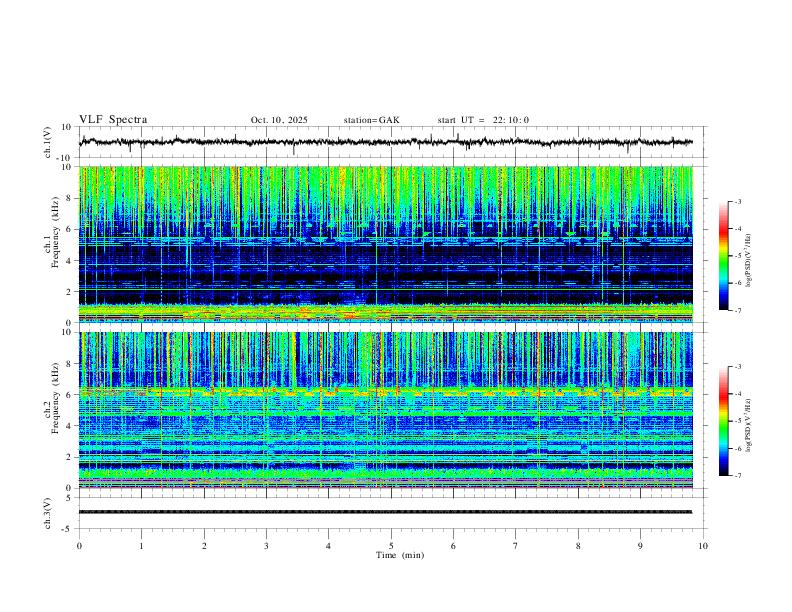Click the 6 kHz tick on ch.2 frequency axis

(x=69, y=395)
